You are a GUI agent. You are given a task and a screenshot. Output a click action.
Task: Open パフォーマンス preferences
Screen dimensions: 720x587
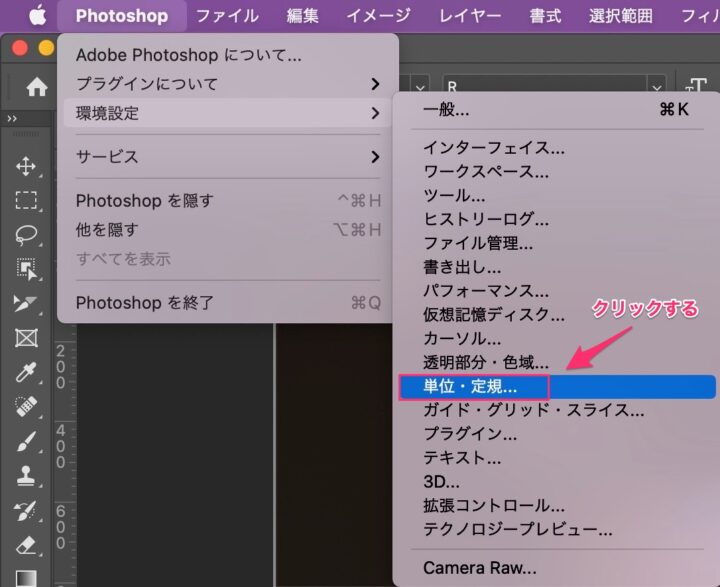[557, 291]
